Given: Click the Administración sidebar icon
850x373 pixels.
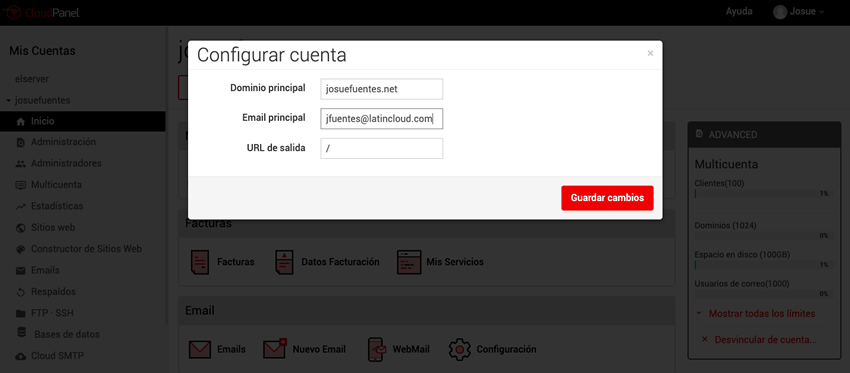Looking at the screenshot, I should pos(21,143).
